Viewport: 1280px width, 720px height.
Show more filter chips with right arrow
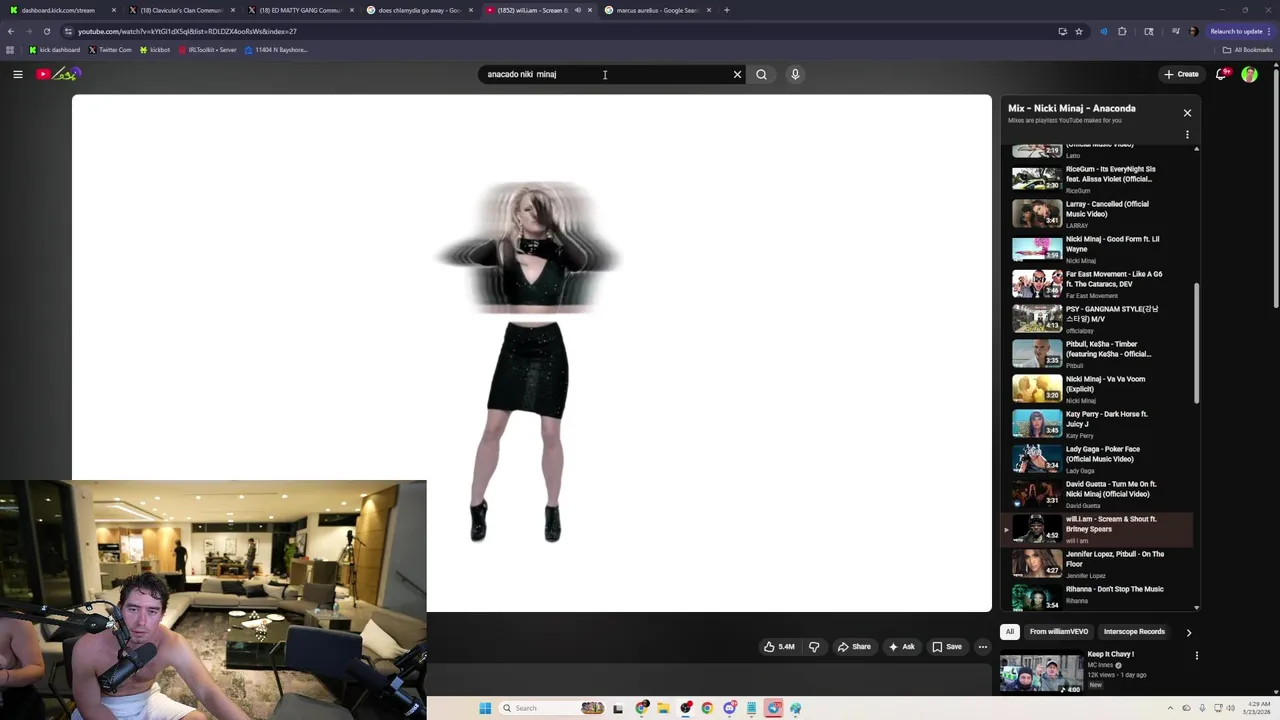point(1188,632)
